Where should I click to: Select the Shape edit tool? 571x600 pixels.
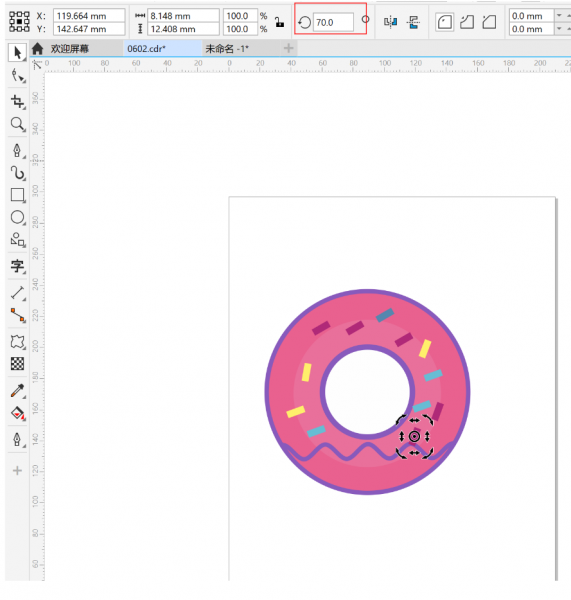tap(17, 75)
